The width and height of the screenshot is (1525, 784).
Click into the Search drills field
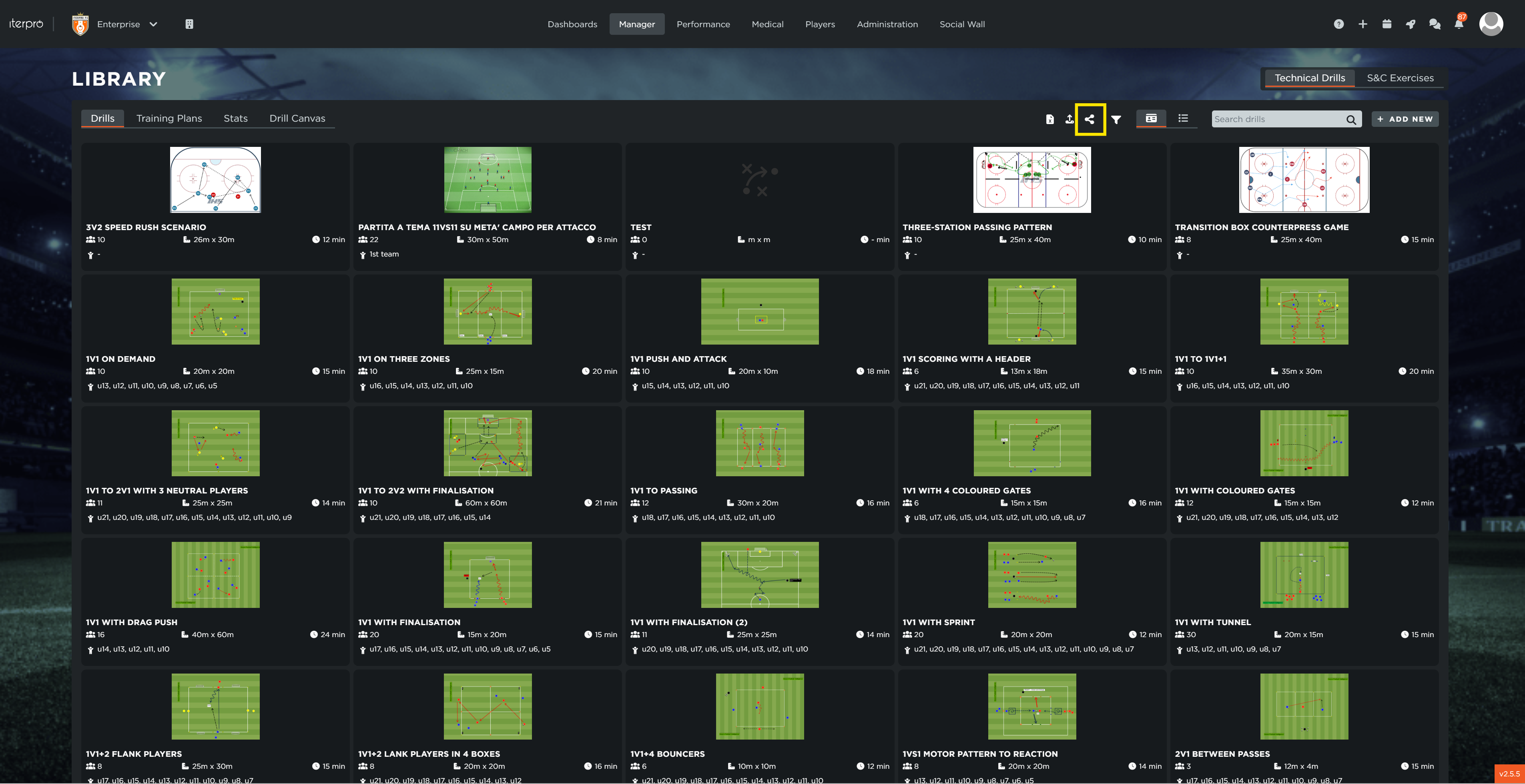click(x=1278, y=119)
